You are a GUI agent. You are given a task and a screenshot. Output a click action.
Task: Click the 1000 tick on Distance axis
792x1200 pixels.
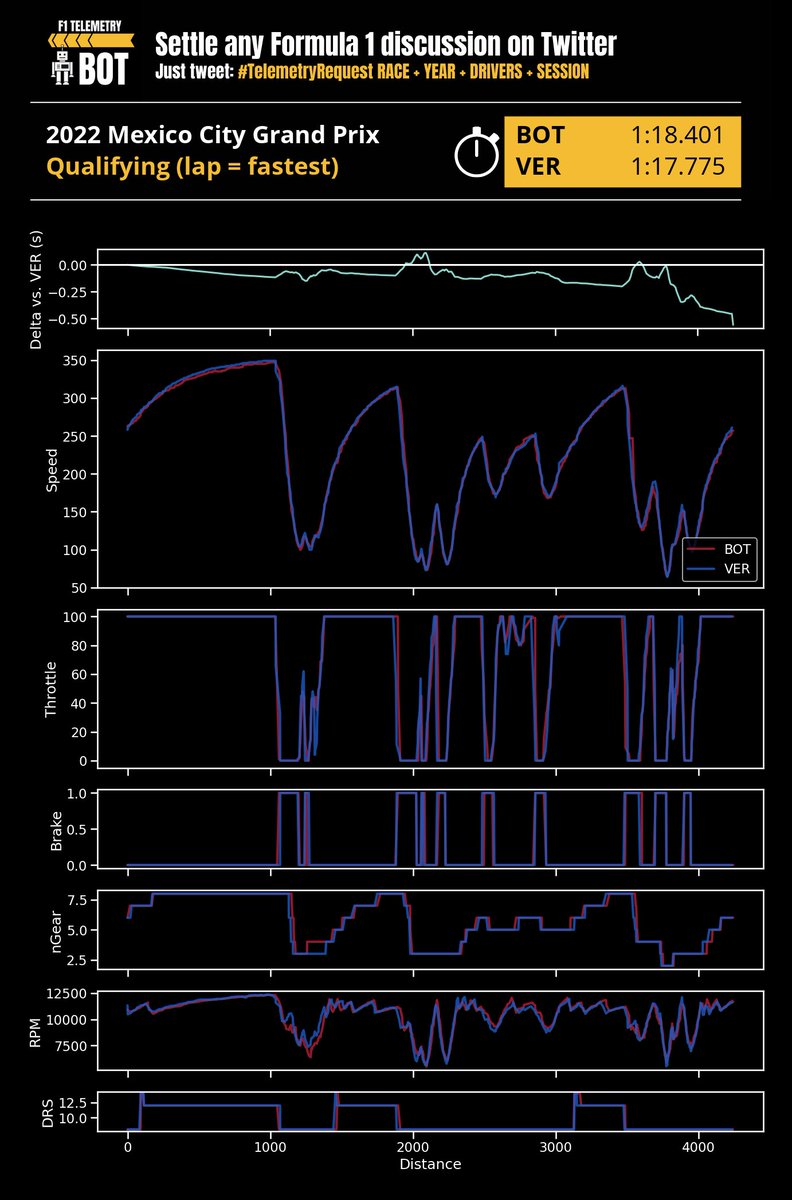(x=270, y=1146)
